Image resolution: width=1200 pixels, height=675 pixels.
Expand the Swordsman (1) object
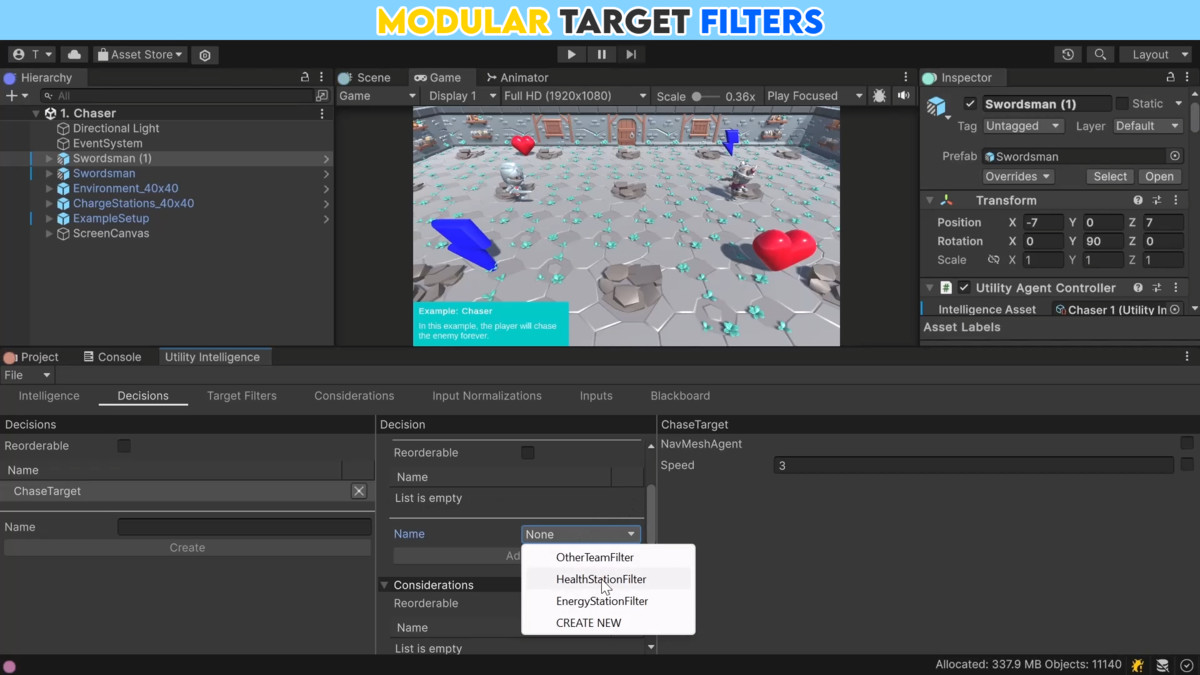49,159
